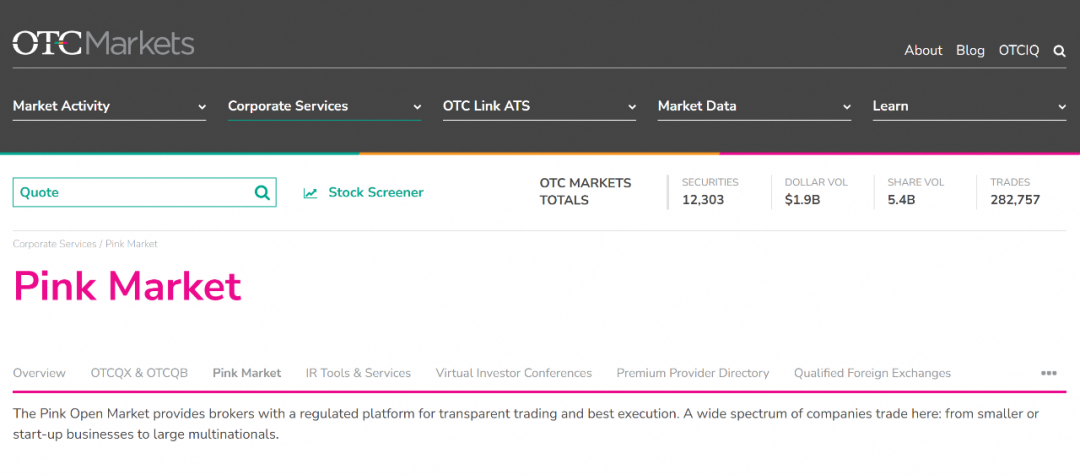Visit the Blog link
The image size is (1080, 475).
click(970, 50)
